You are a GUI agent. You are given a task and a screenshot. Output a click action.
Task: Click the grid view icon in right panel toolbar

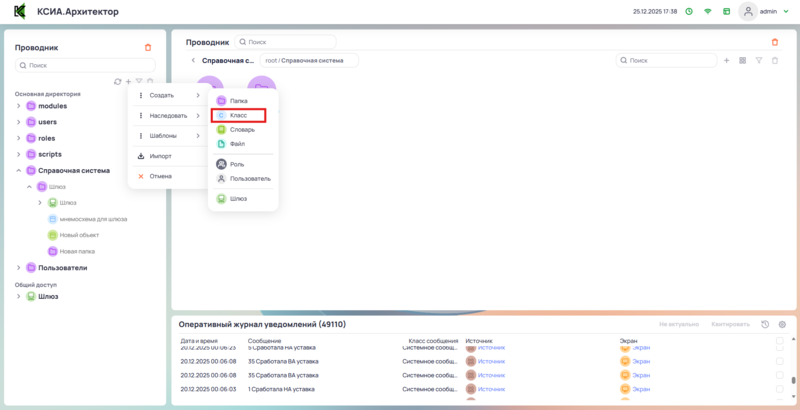[742, 61]
